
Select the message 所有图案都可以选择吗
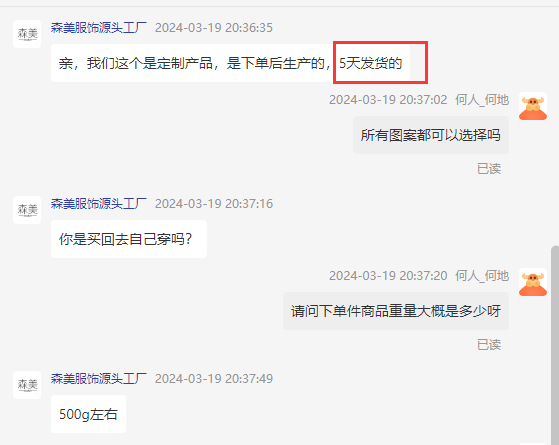(431, 135)
